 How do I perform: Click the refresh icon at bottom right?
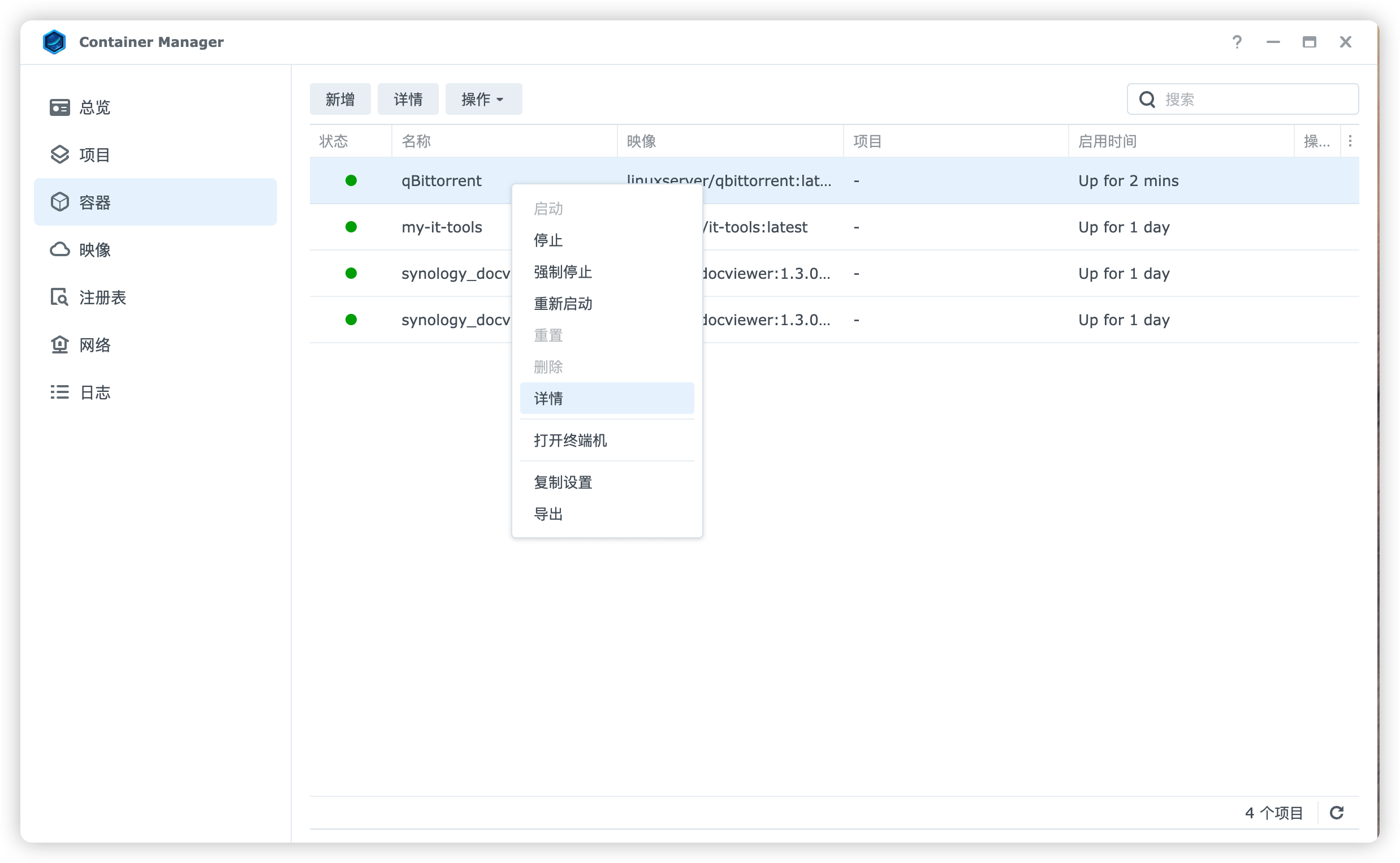pos(1337,813)
